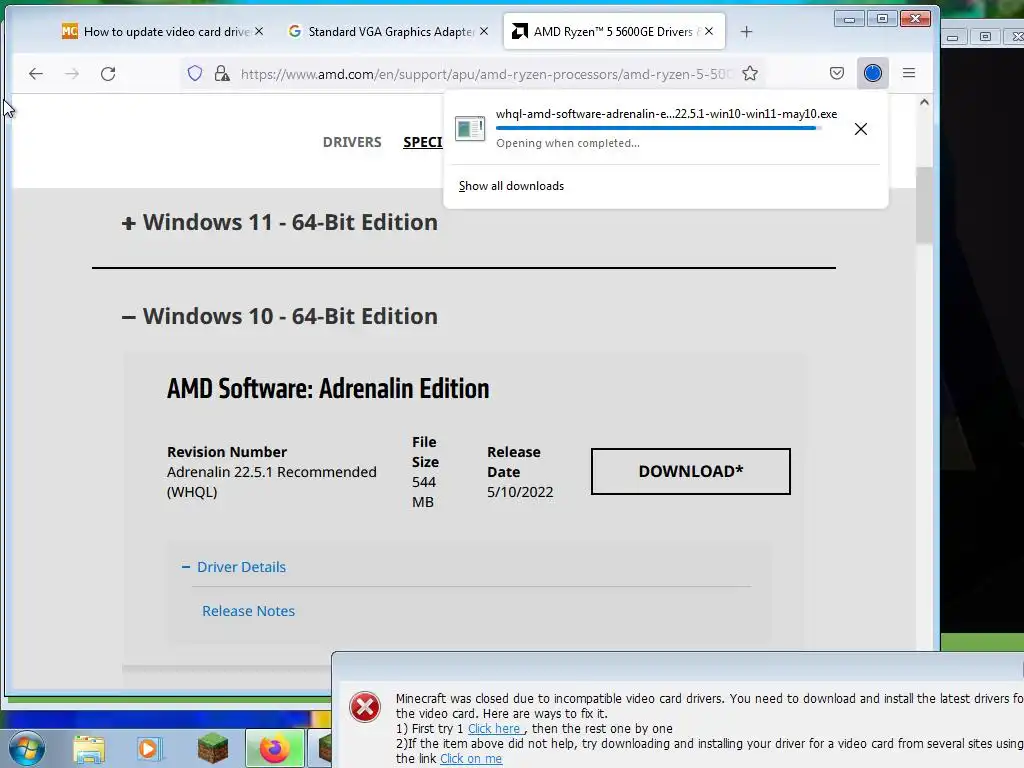Show site security padlock info
The width and height of the screenshot is (1024, 768).
(222, 73)
